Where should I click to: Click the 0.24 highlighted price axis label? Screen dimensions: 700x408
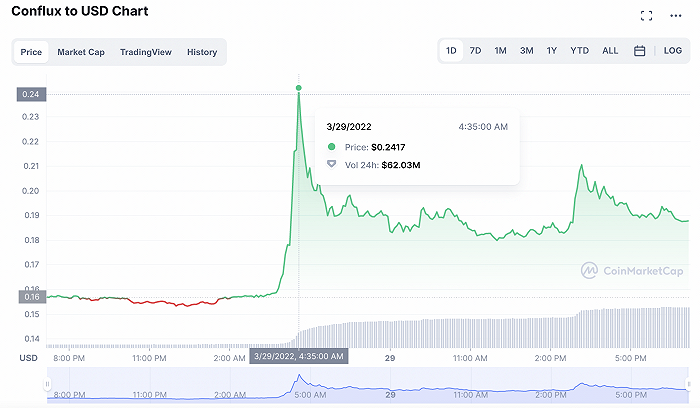(x=31, y=94)
